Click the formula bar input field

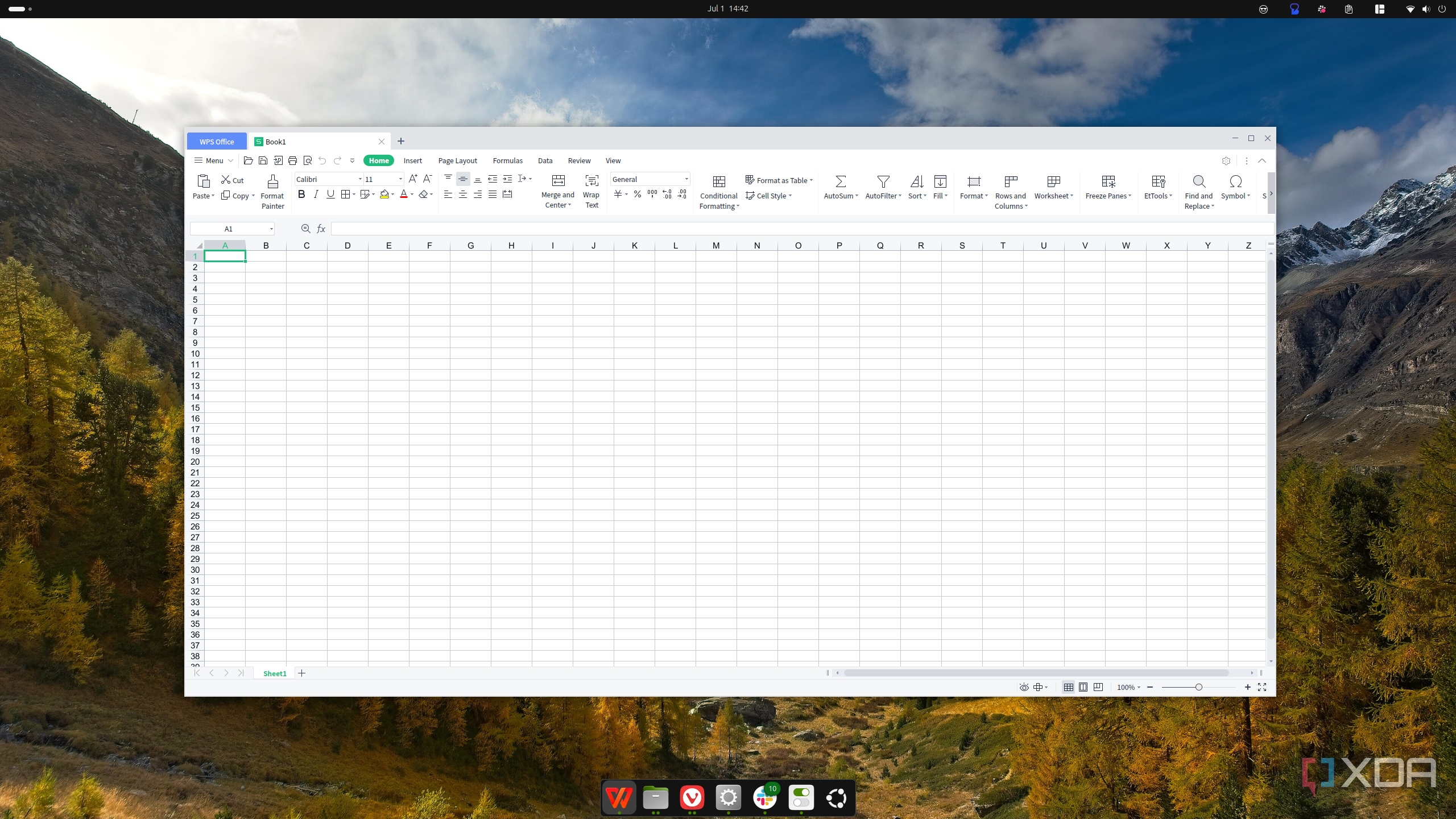pos(802,229)
